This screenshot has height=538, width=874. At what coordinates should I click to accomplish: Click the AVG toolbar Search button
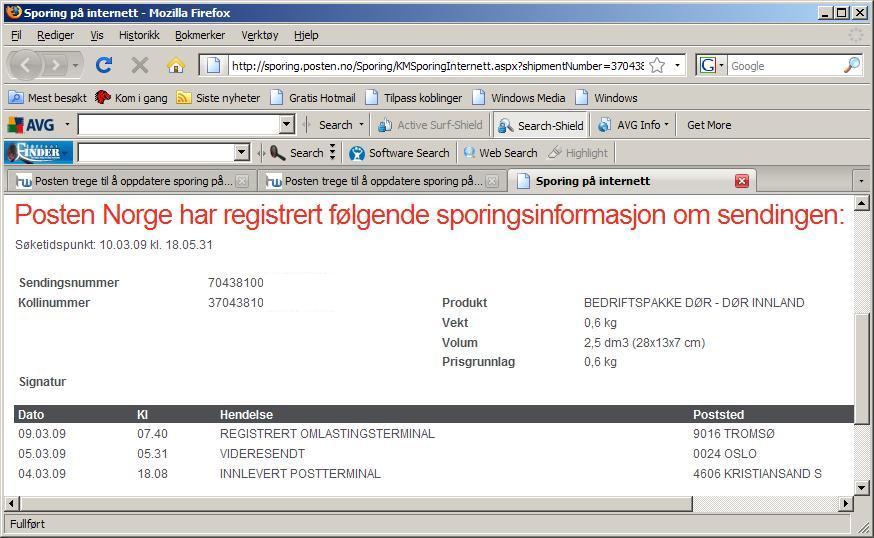[x=336, y=125]
